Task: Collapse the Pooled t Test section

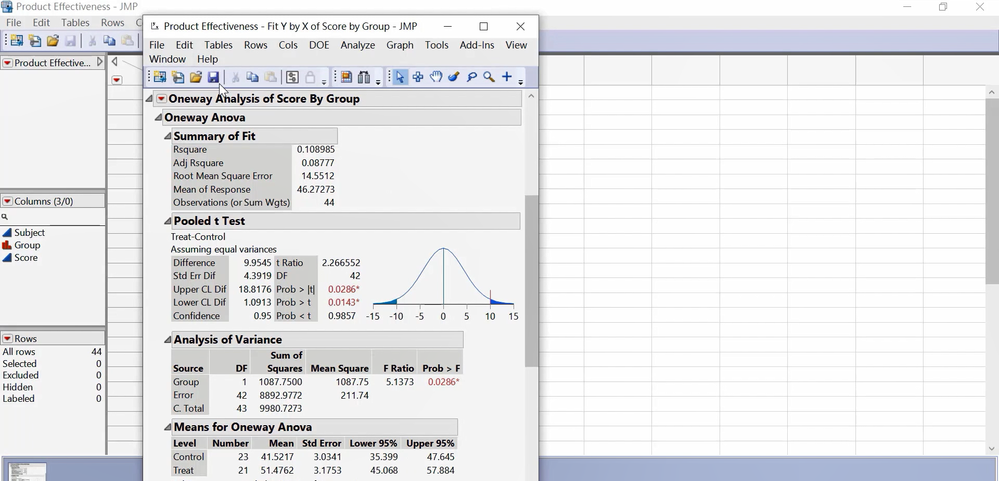Action: (168, 221)
